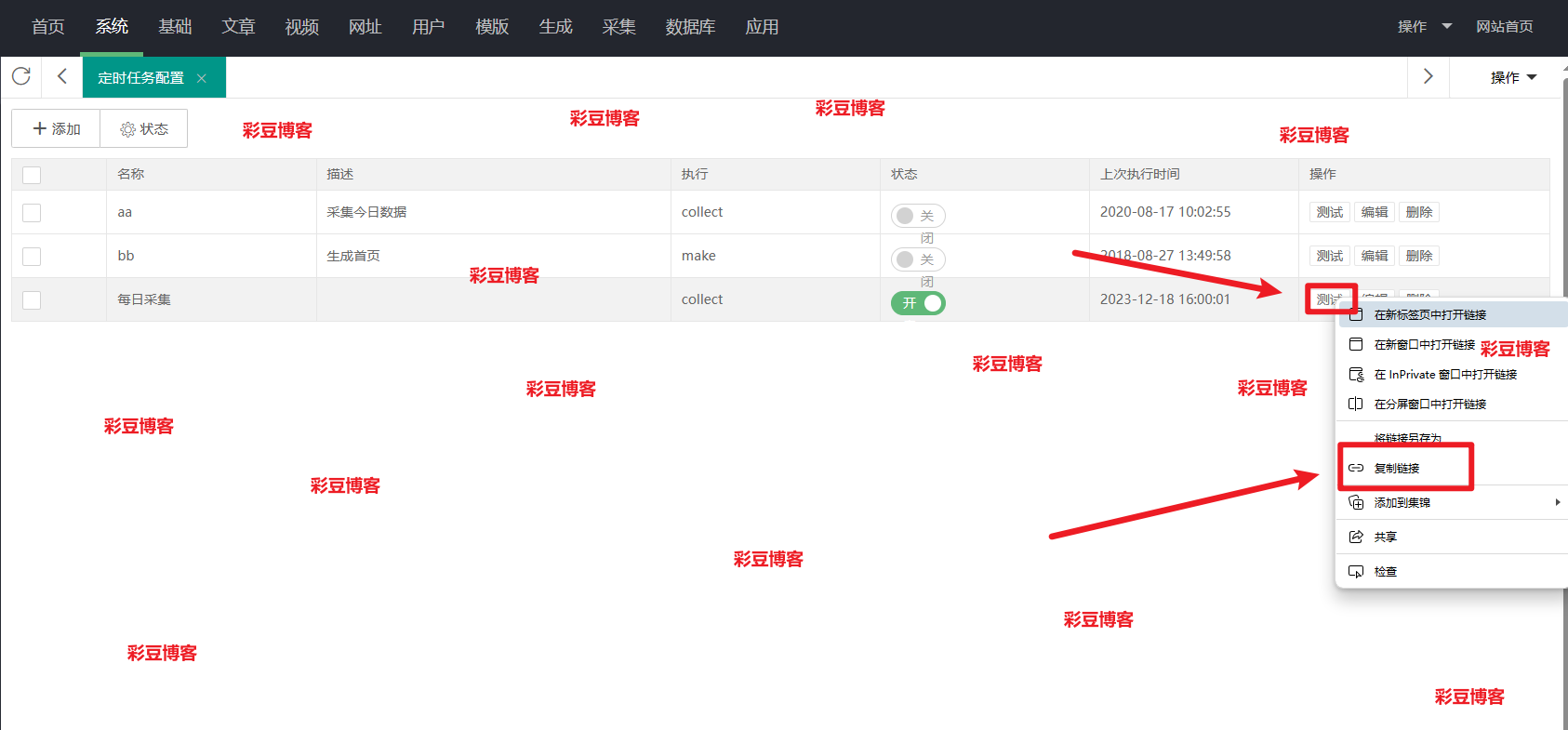1568x730 pixels.
Task: Click the open-in-new-tab icon in context menu
Action: (1356, 314)
